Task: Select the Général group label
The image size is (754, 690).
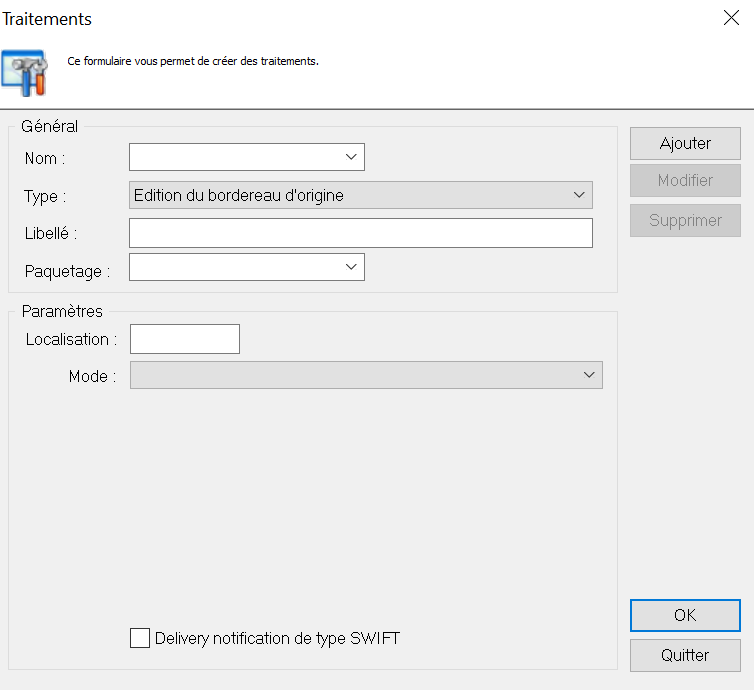Action: [x=49, y=126]
